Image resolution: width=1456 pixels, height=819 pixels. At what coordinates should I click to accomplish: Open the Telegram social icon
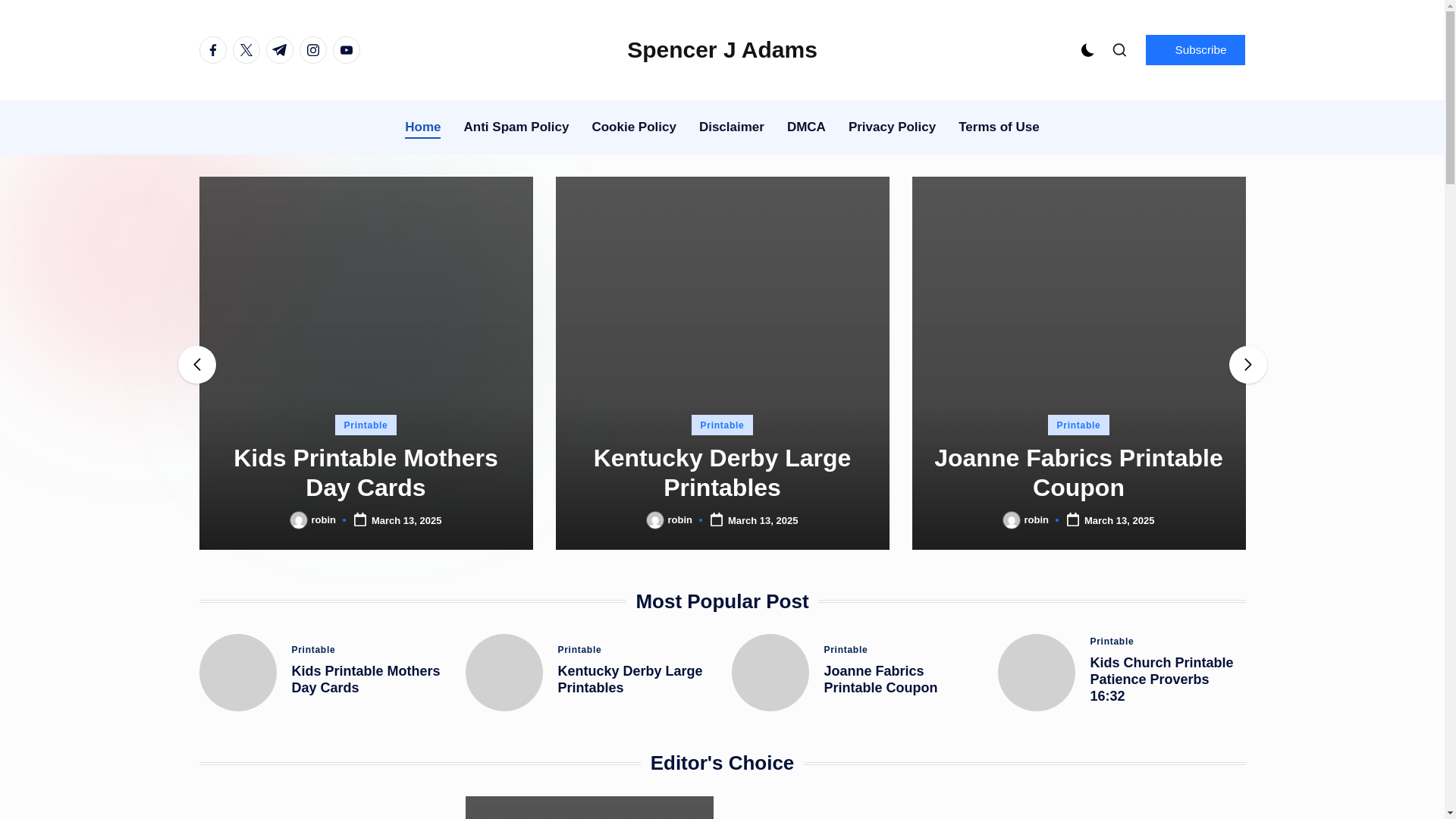[x=280, y=50]
